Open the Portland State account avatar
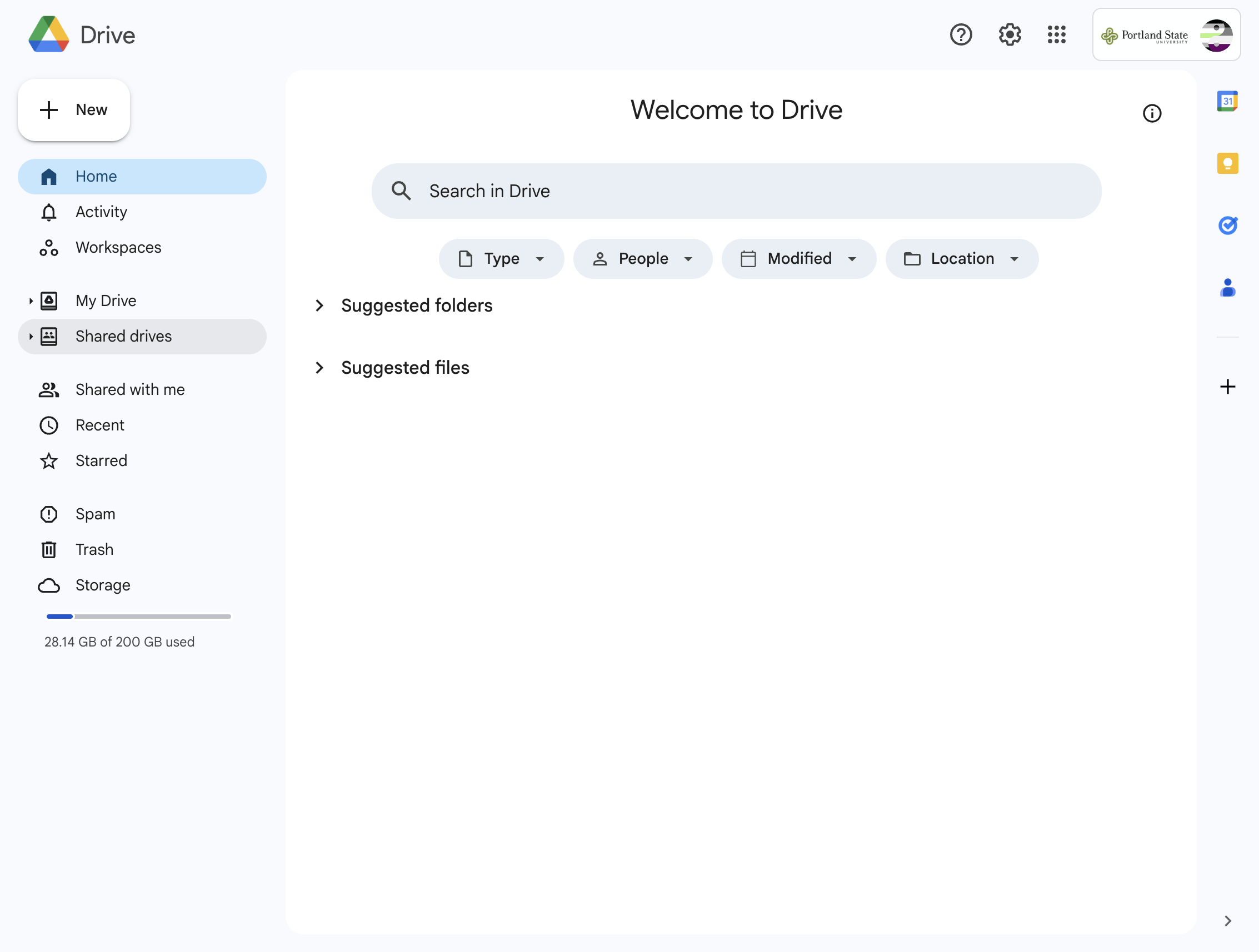1259x952 pixels. point(1216,36)
